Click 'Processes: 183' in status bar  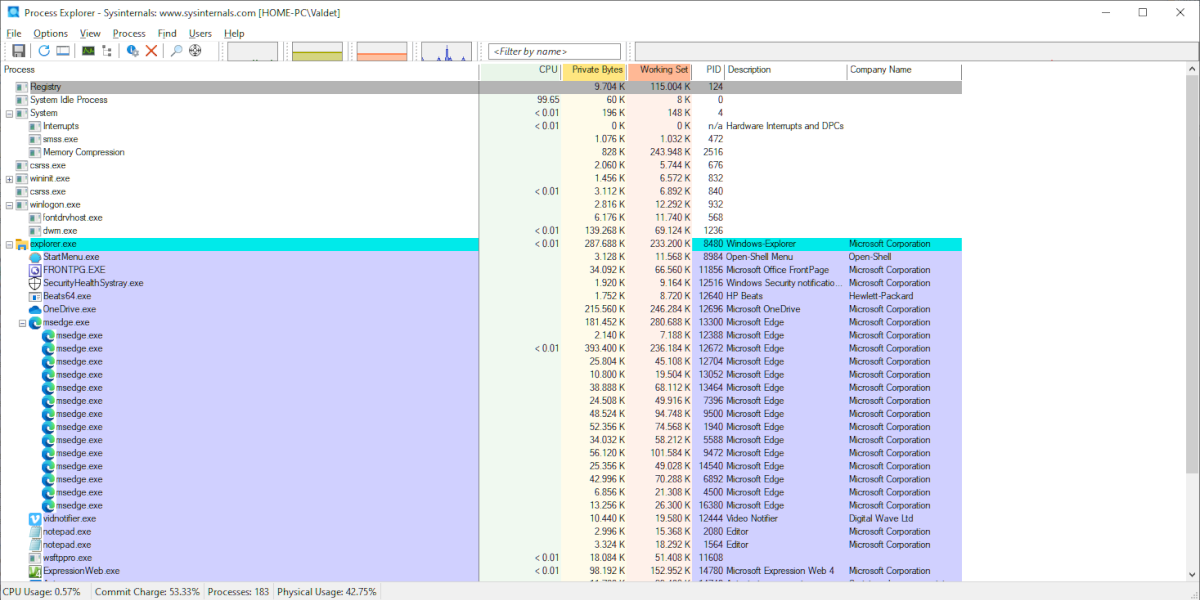coord(238,592)
